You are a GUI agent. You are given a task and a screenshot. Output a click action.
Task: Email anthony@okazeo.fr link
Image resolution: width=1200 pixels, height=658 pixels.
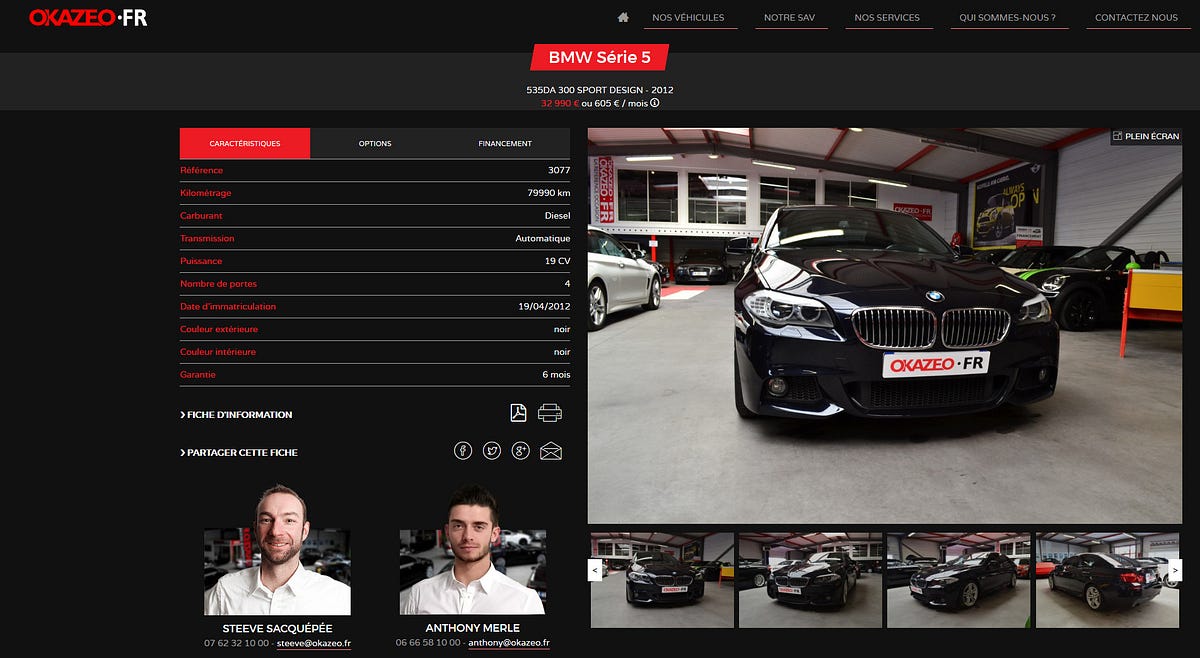tap(509, 643)
